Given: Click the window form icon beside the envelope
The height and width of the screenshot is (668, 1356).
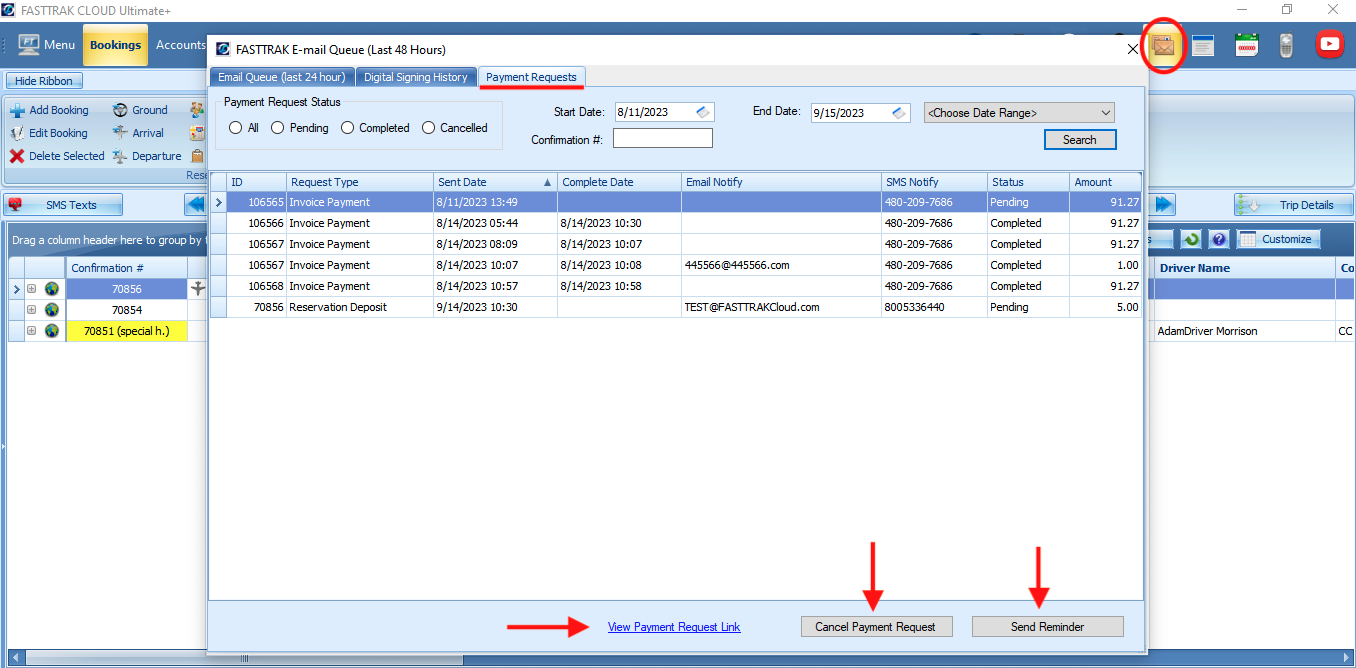Looking at the screenshot, I should click(x=1203, y=45).
